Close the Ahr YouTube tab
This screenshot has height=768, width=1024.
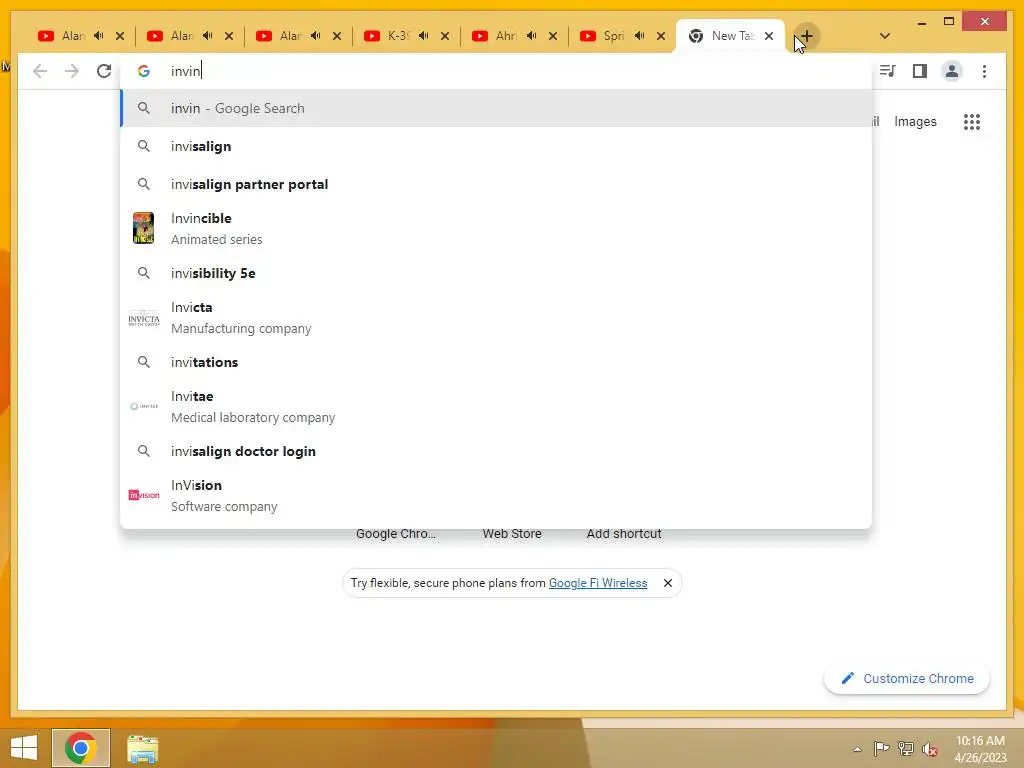(x=553, y=36)
